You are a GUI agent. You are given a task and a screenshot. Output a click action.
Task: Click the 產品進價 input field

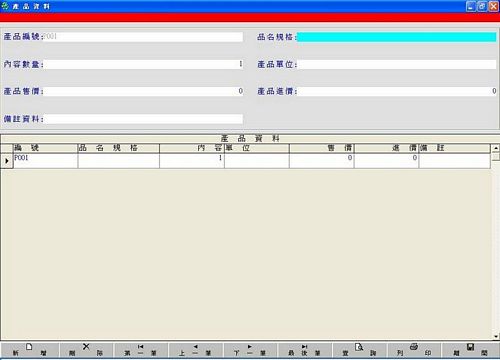tap(397, 92)
